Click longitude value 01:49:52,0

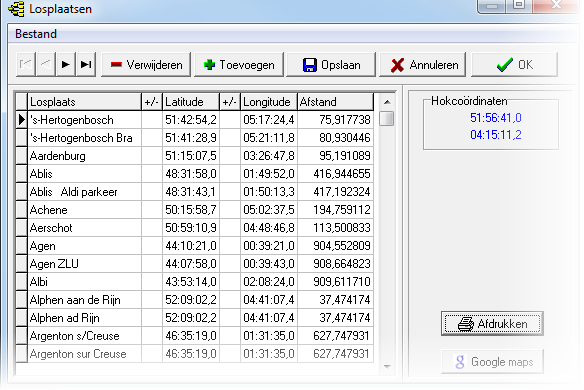(269, 174)
